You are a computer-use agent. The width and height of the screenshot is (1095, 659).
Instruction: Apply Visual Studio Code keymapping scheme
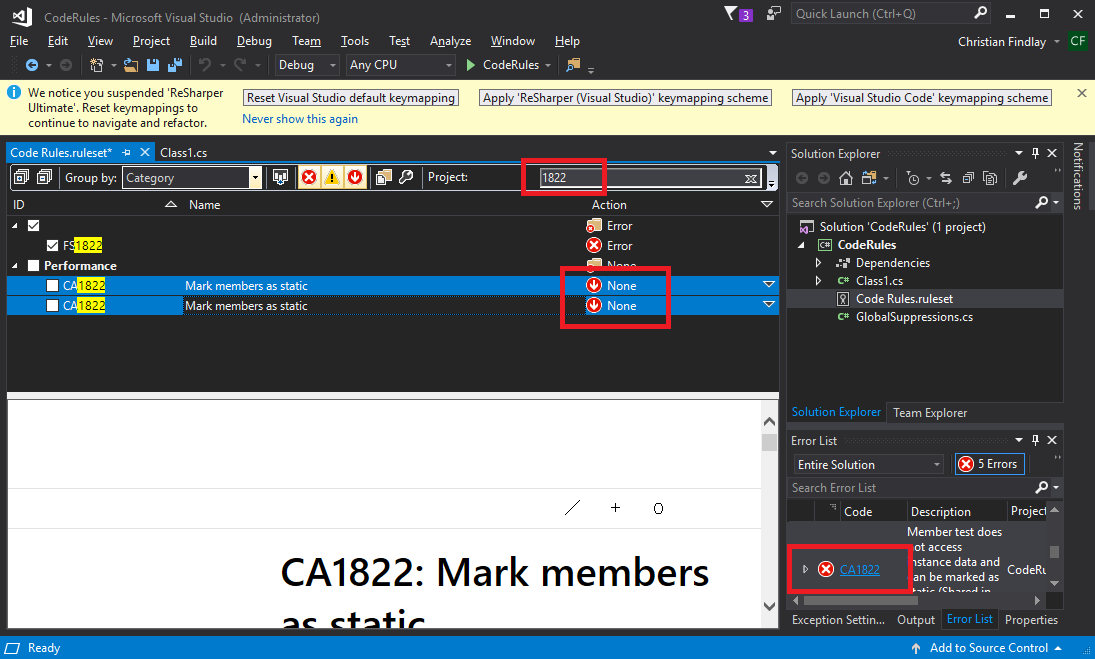(923, 98)
